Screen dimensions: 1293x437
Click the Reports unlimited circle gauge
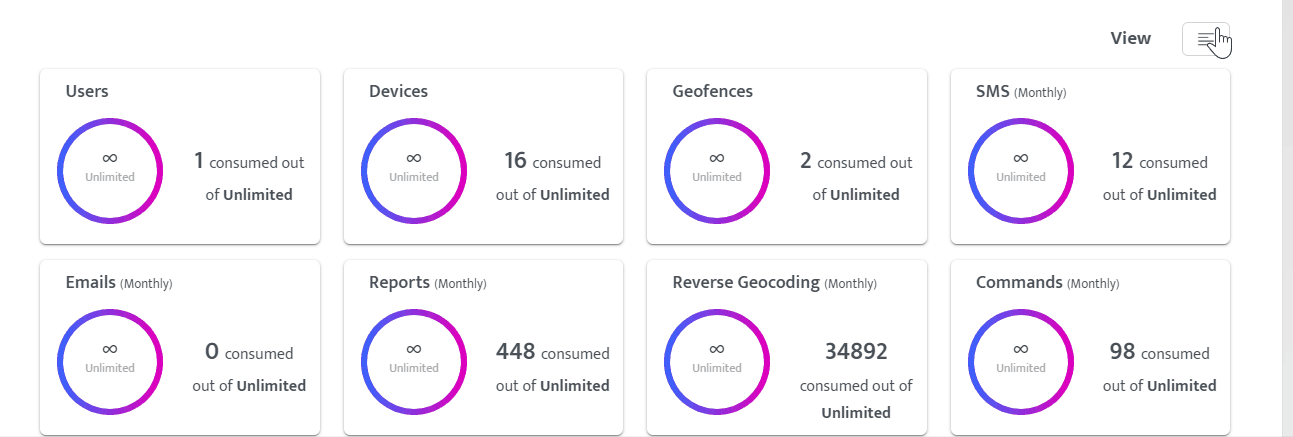point(414,361)
